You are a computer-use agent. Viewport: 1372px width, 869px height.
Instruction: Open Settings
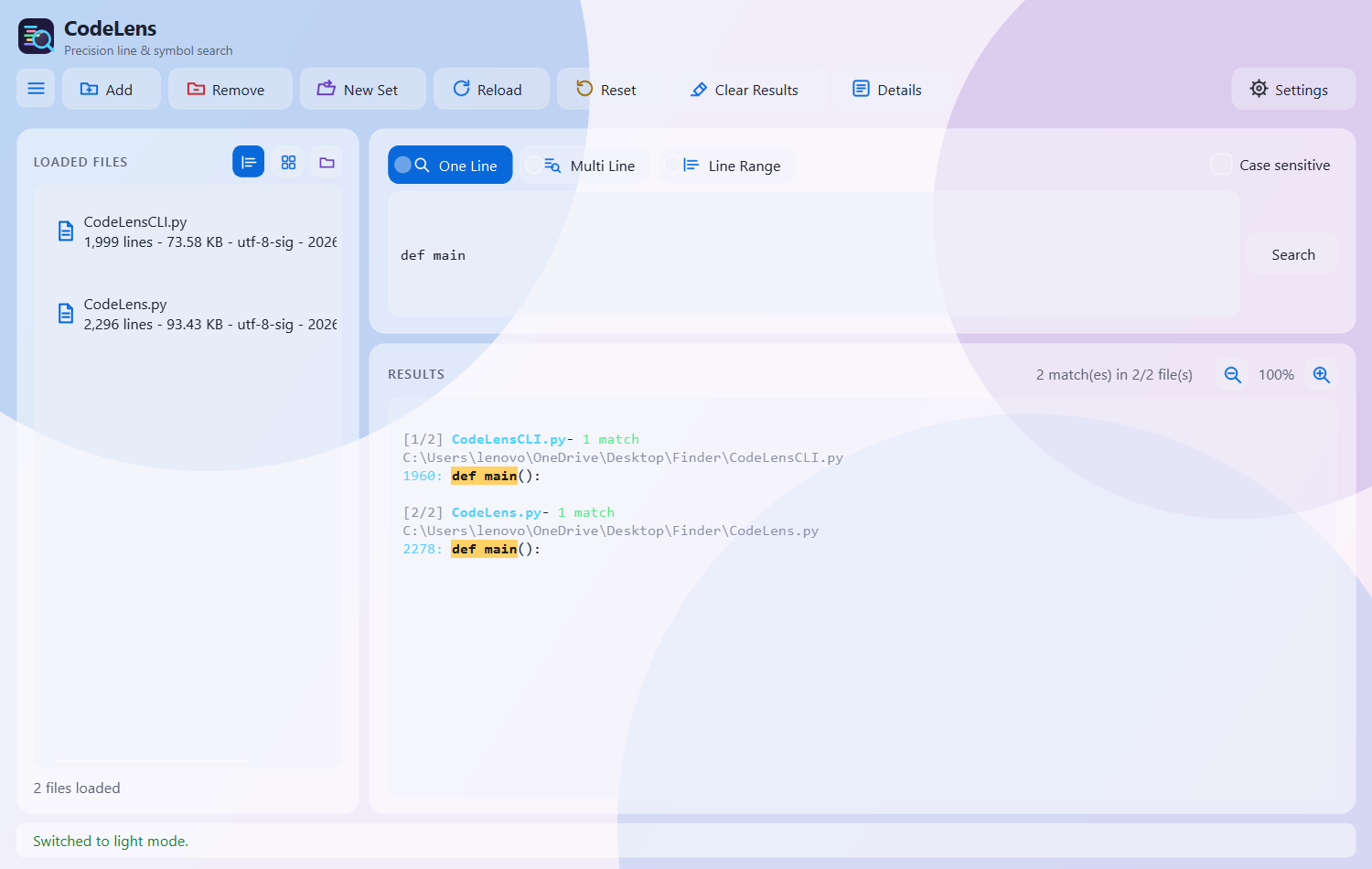tap(1292, 89)
